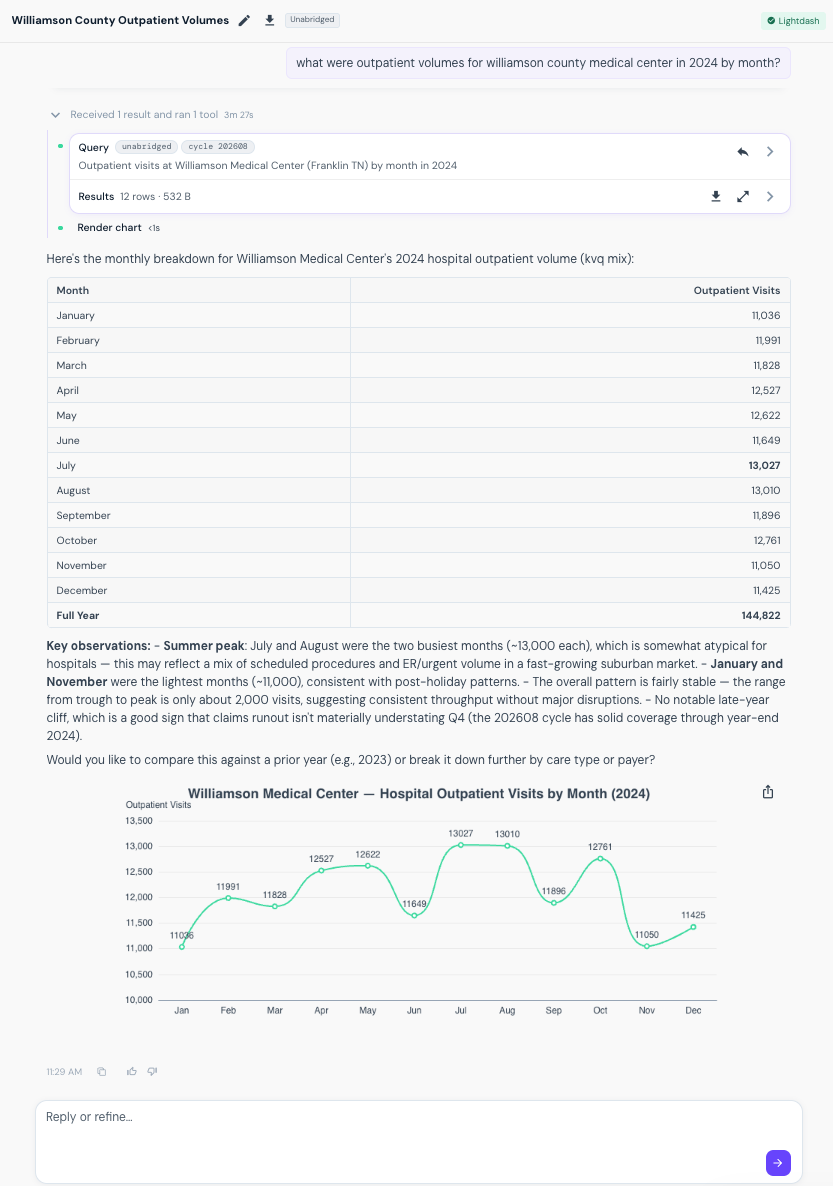
Task: Give the answer a thumbs down
Action: [152, 1071]
